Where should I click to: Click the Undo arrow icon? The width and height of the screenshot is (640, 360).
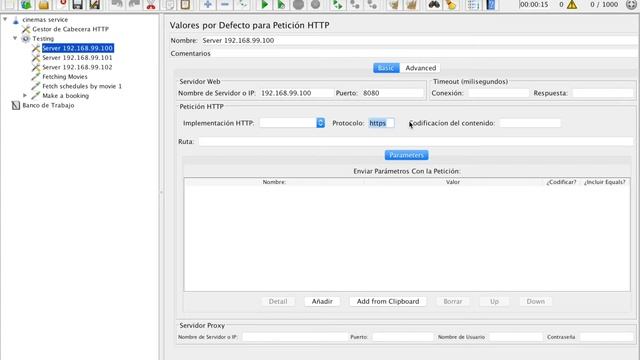tap(117, 4)
